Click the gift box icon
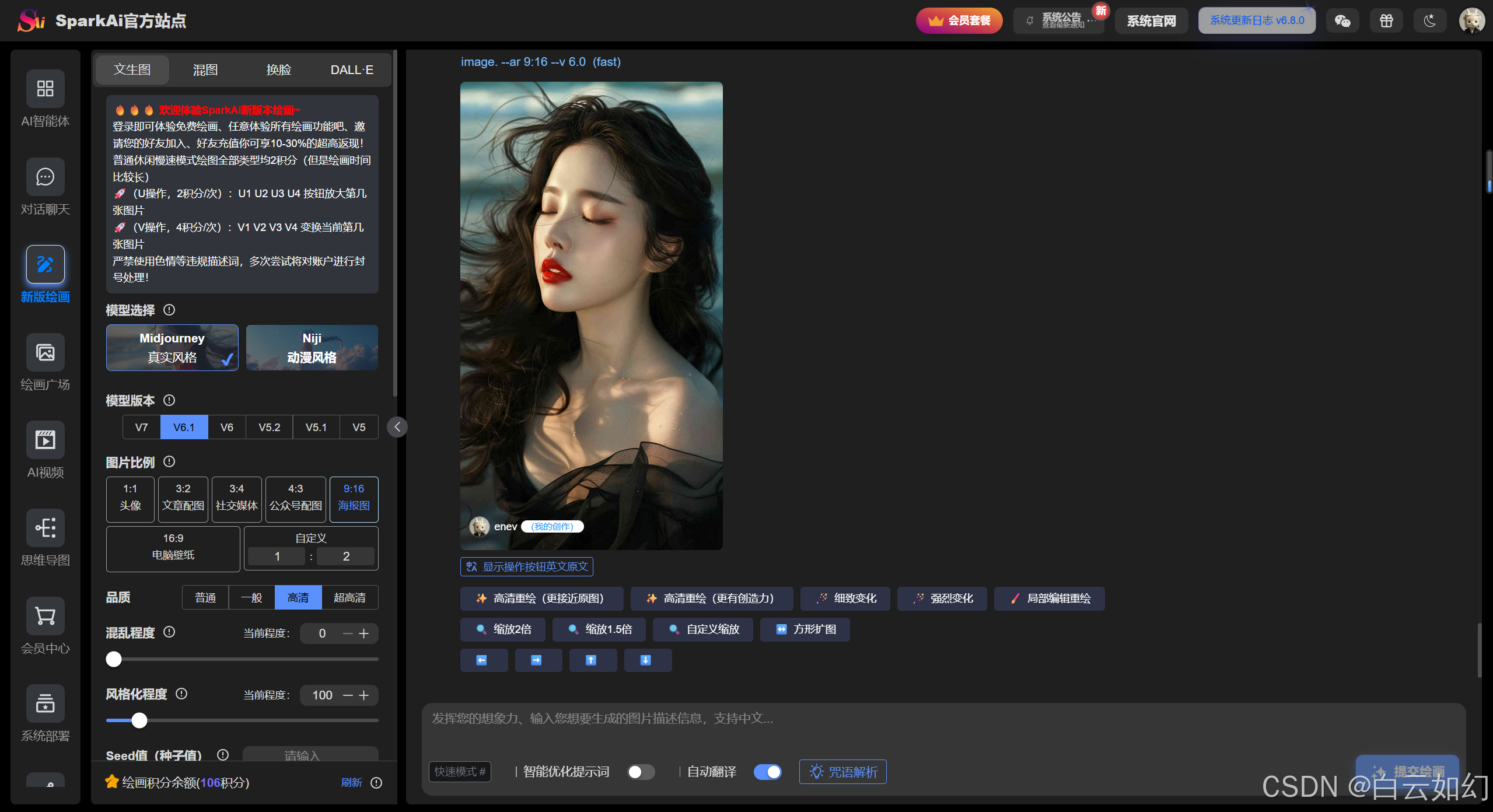The image size is (1493, 812). 1386,21
